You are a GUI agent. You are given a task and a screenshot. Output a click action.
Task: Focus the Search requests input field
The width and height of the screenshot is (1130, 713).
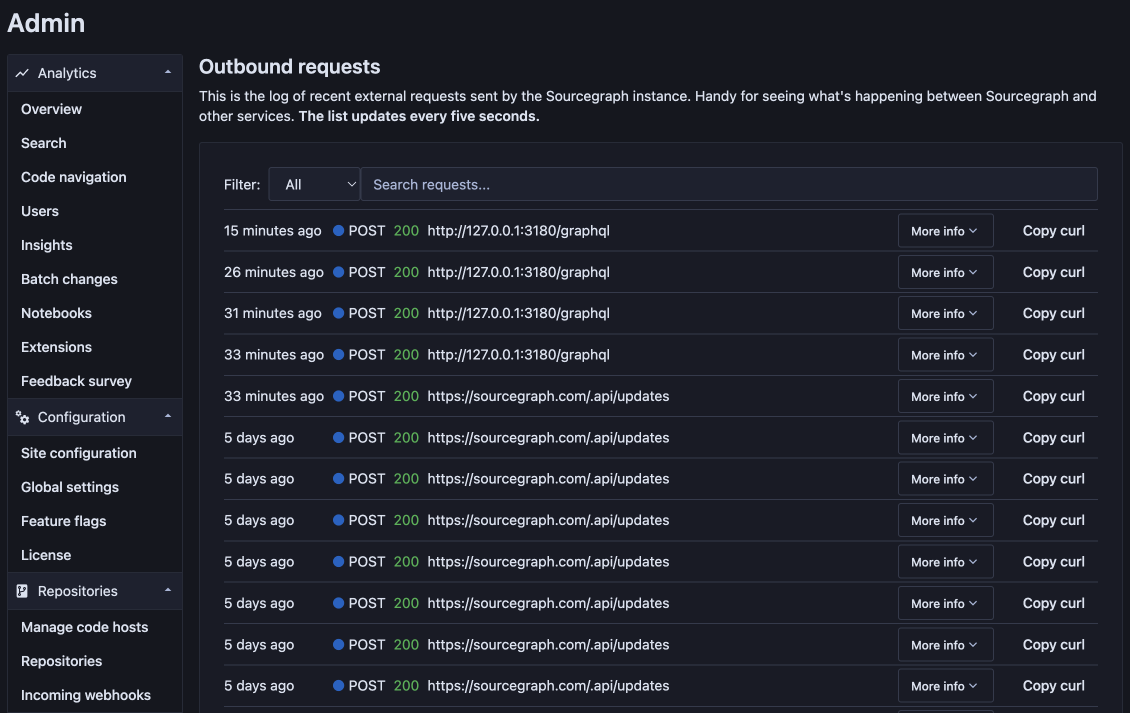tap(729, 185)
